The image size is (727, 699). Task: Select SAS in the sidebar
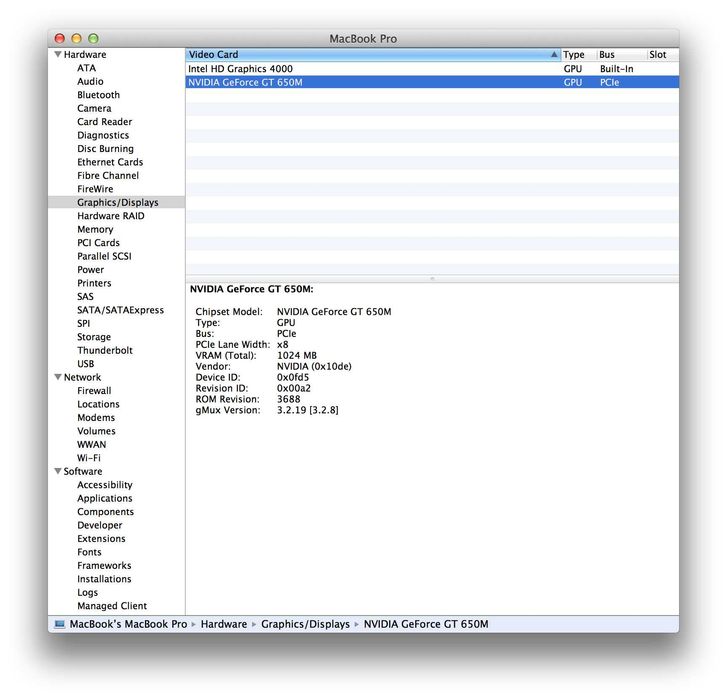pyautogui.click(x=85, y=296)
